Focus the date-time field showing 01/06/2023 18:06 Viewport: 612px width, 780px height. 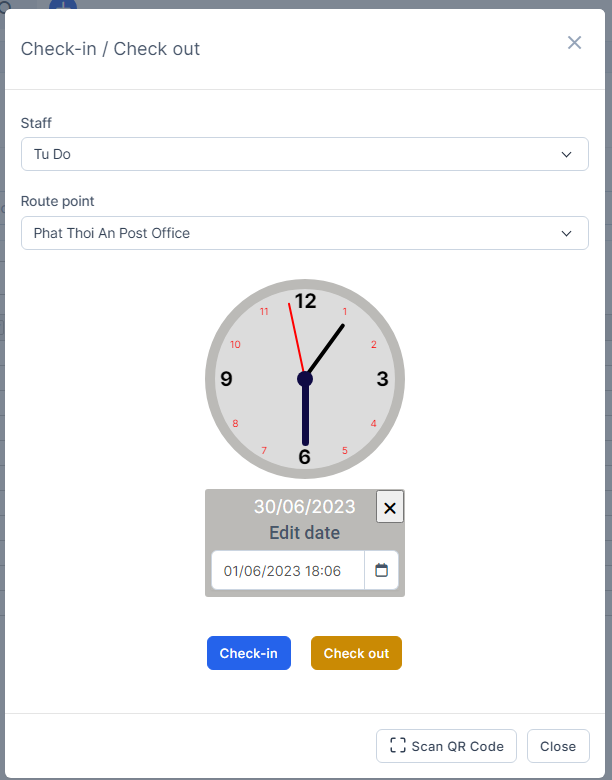click(287, 571)
